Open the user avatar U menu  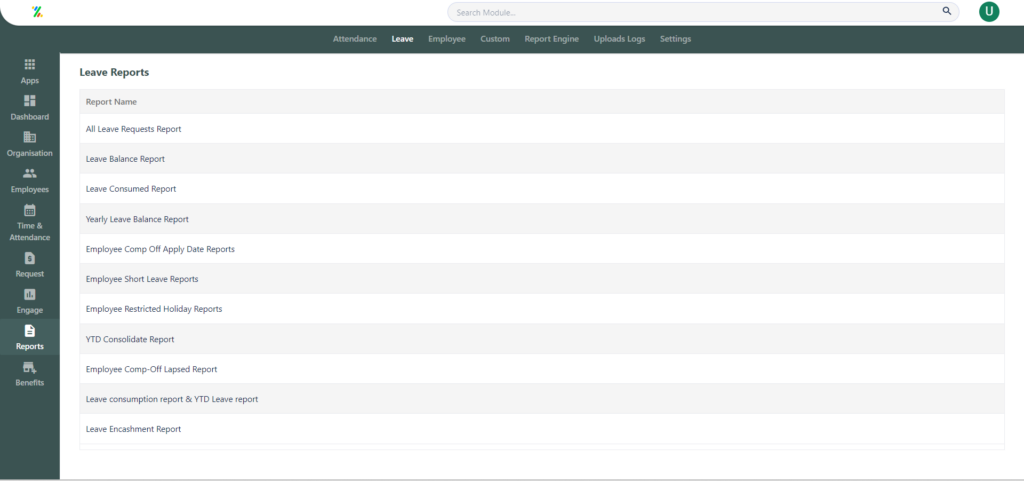click(x=989, y=12)
